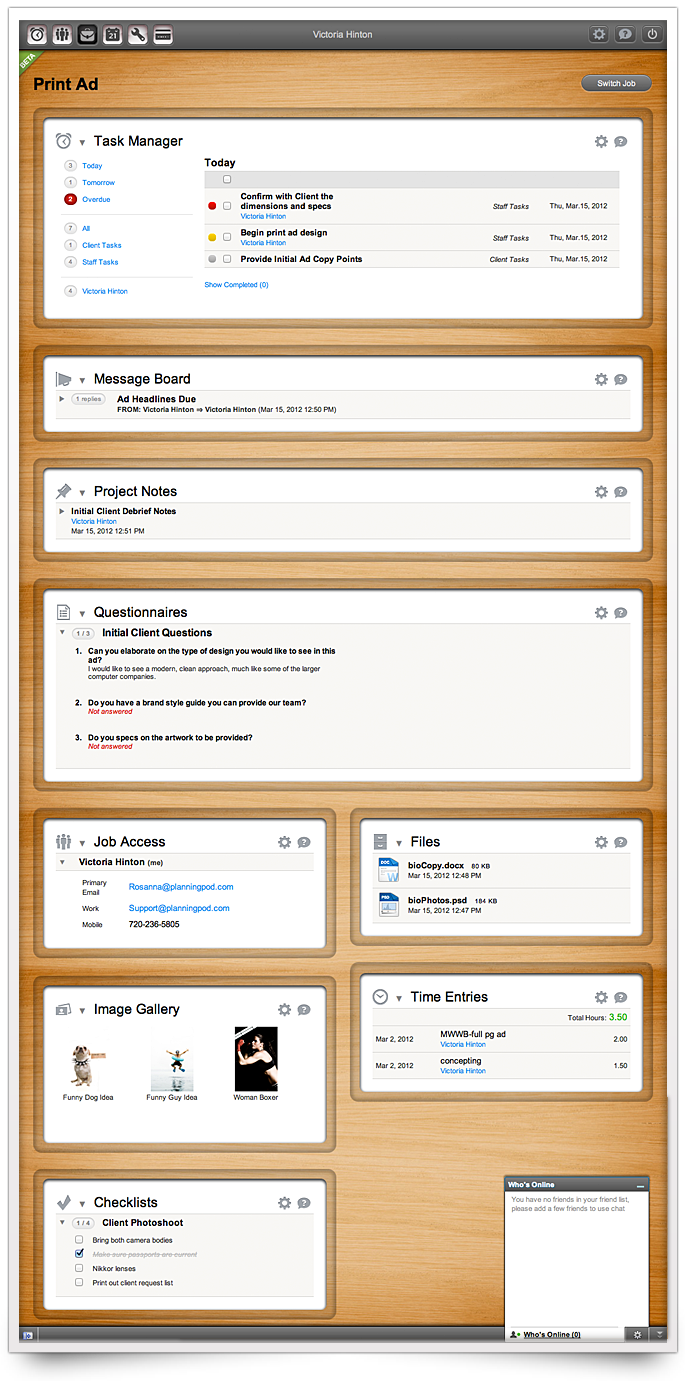
Task: Open the Support@planningpod.com email link
Action: click(179, 909)
